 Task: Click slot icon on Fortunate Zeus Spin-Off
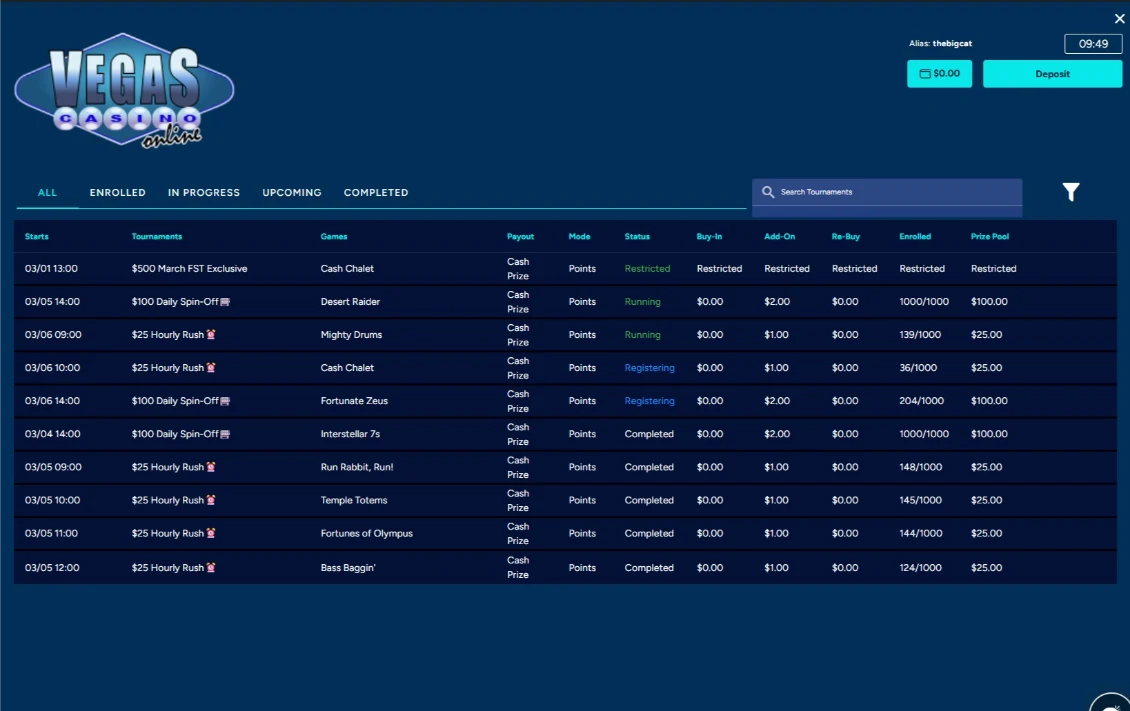[225, 401]
